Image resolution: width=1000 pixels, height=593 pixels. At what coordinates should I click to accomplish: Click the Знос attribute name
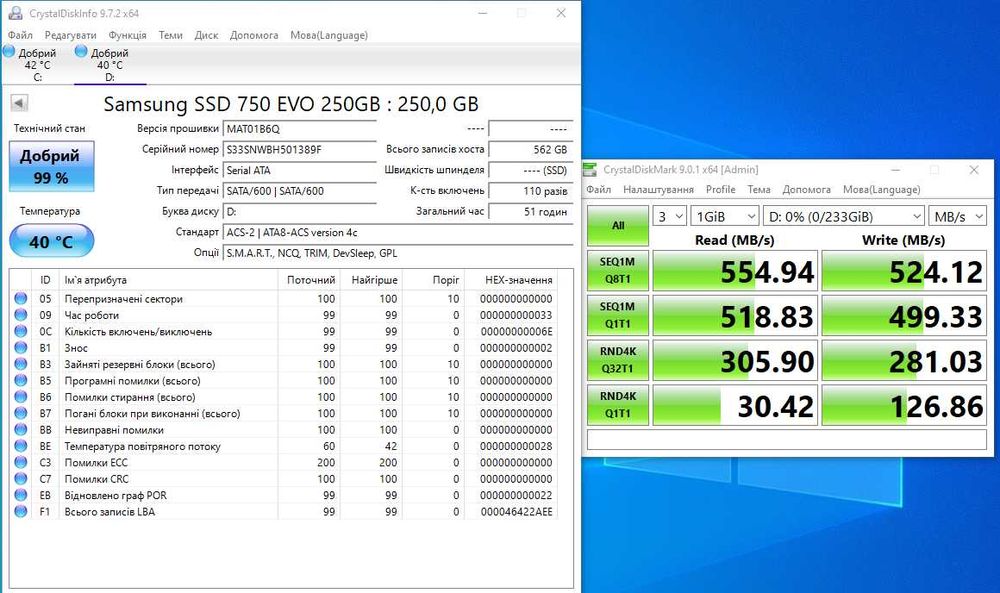pos(76,348)
